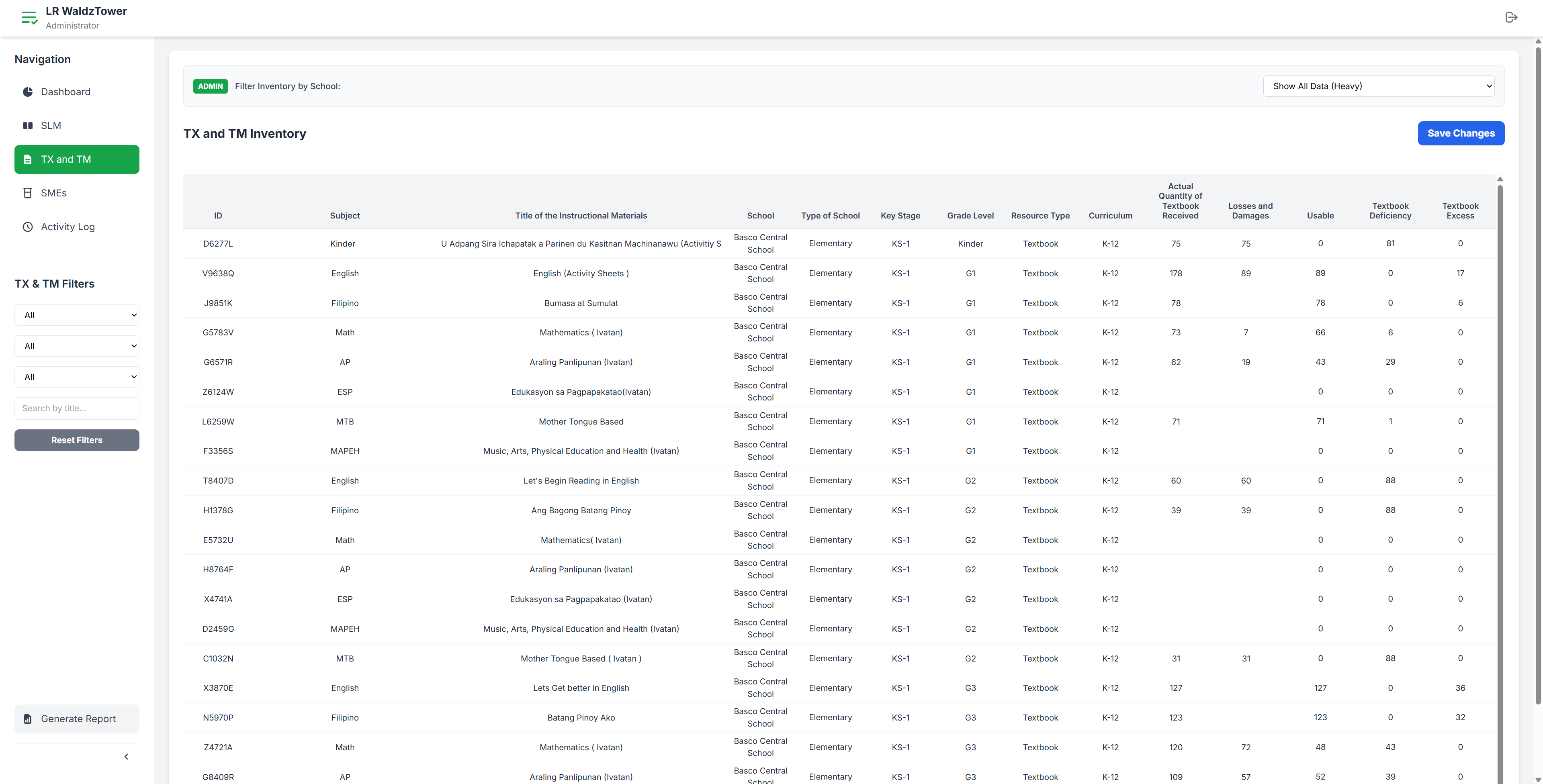Click the title Batang Pinoy Ako
This screenshot has height=784, width=1543.
tap(581, 717)
